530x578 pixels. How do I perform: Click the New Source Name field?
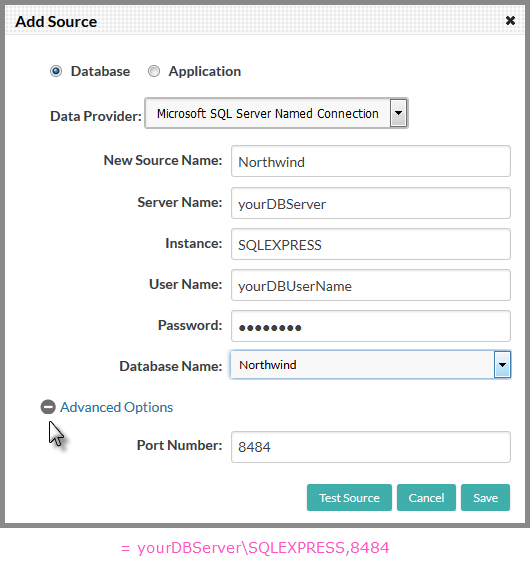coord(371,161)
